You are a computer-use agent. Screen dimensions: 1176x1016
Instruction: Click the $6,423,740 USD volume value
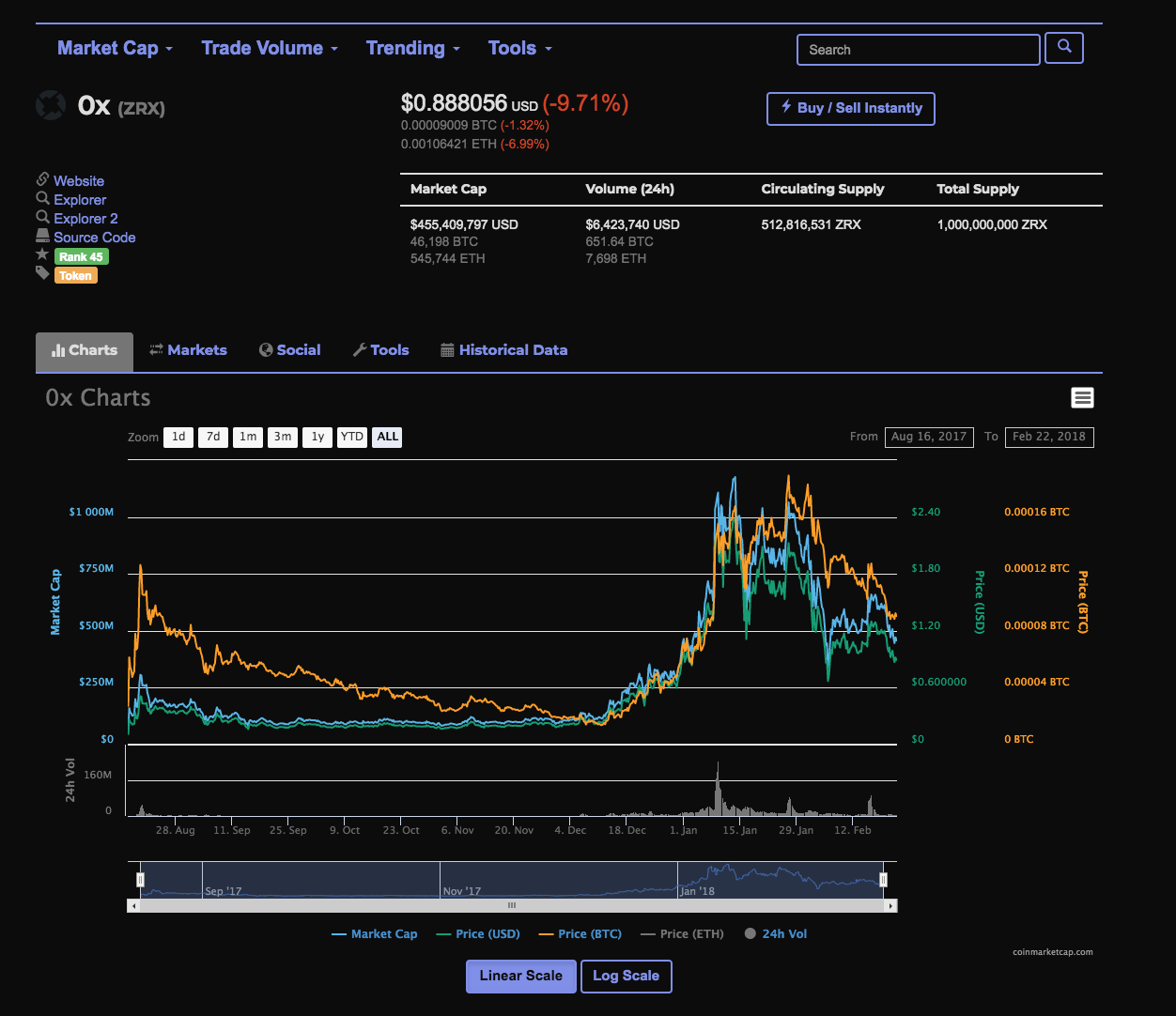(x=632, y=224)
